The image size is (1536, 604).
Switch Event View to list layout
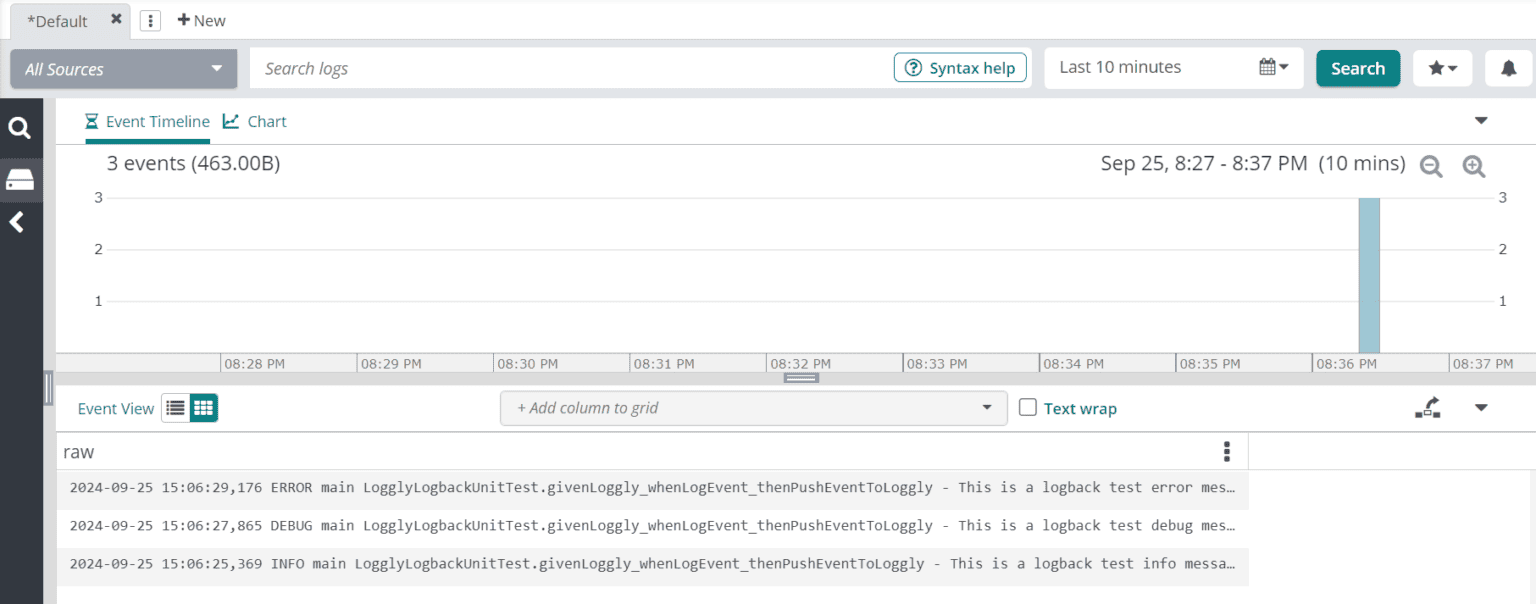coord(174,408)
